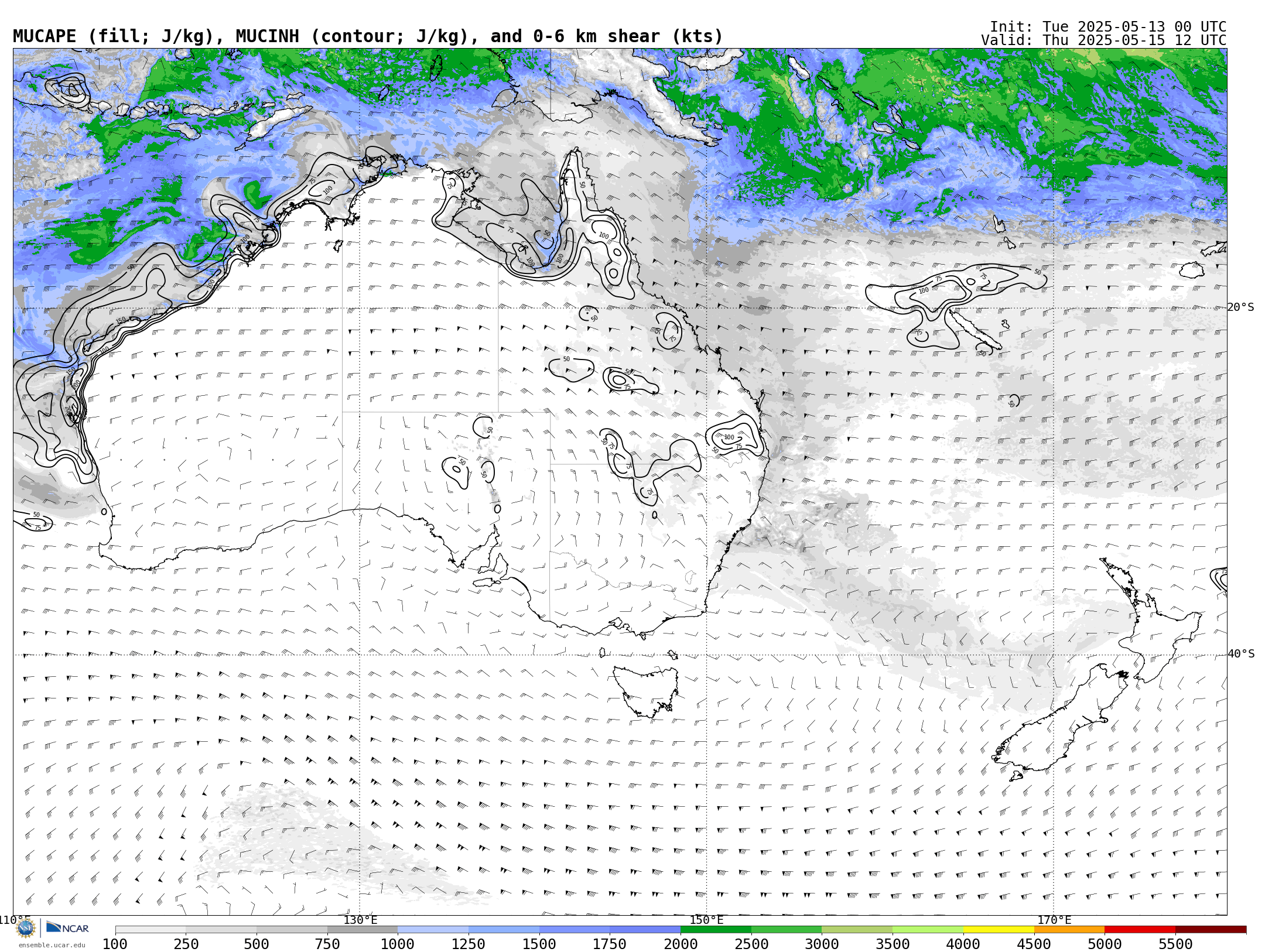Pick the pale blue 1000–1250 colorbar swatch

(x=433, y=930)
